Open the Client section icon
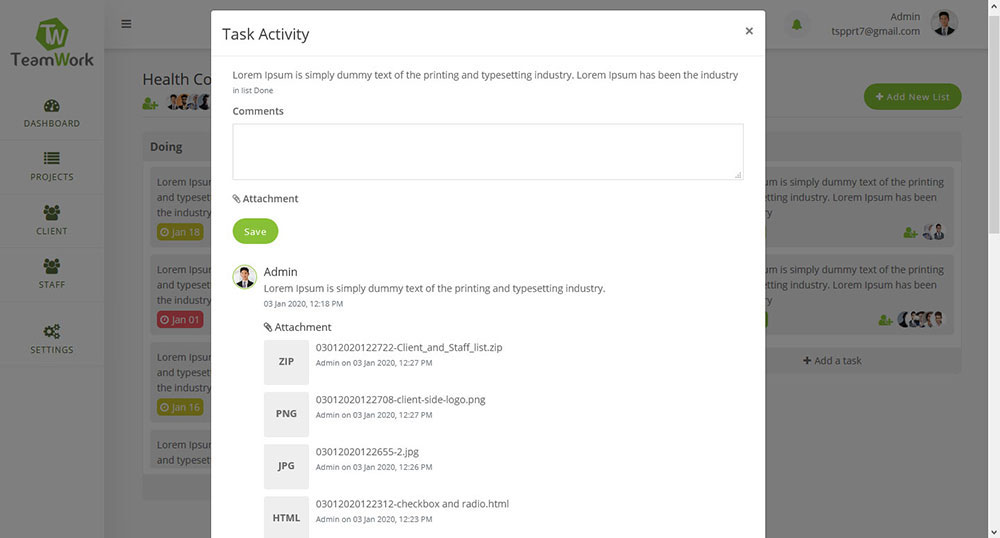The height and width of the screenshot is (538, 1000). (52, 212)
